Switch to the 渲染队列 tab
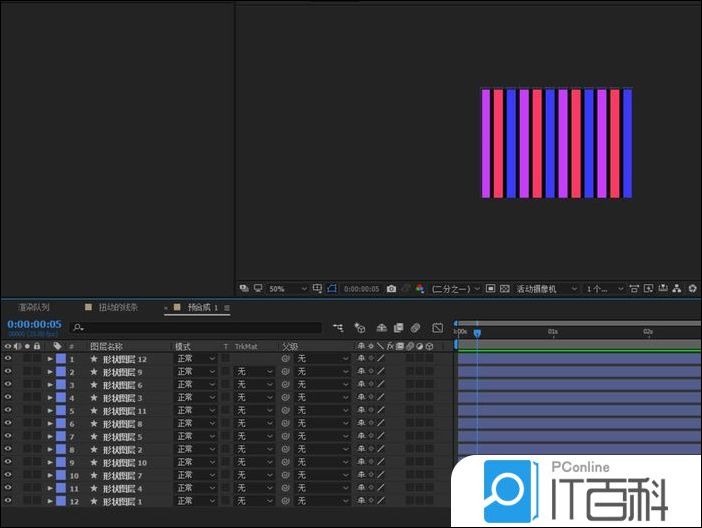The width and height of the screenshot is (702, 528). pyautogui.click(x=33, y=307)
